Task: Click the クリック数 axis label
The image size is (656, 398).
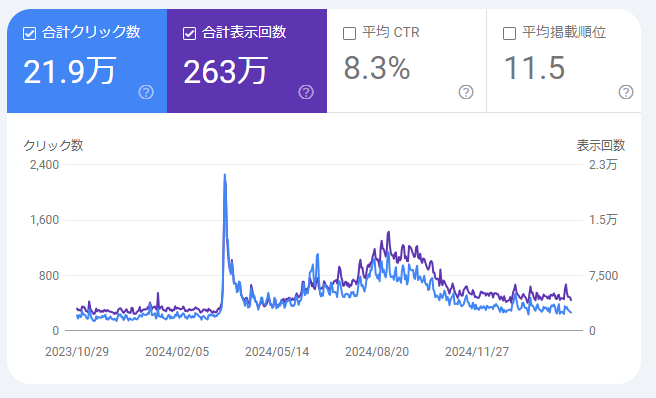Action: pyautogui.click(x=53, y=146)
